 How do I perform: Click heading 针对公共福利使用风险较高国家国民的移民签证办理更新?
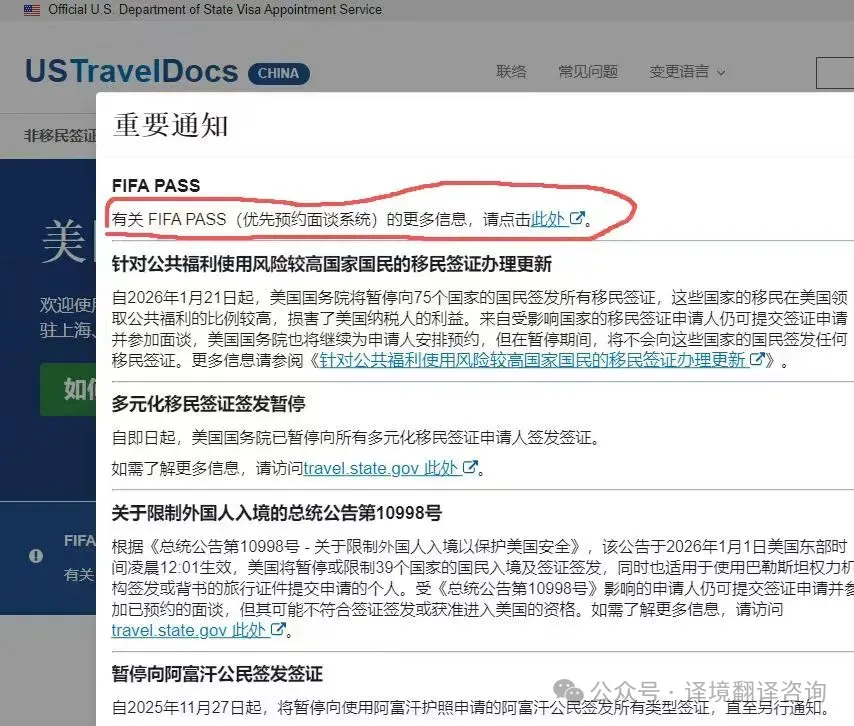coord(332,264)
